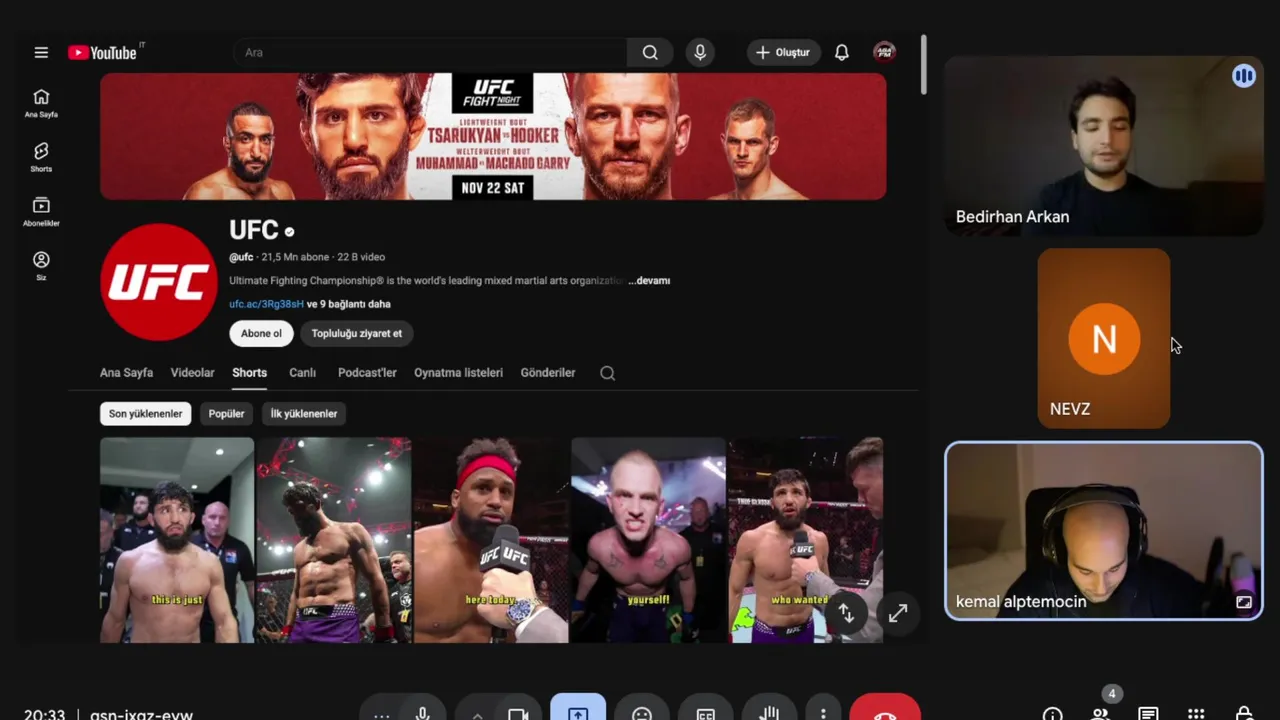This screenshot has height=720, width=1280.
Task: Stop presenting with share screen button
Action: (578, 709)
